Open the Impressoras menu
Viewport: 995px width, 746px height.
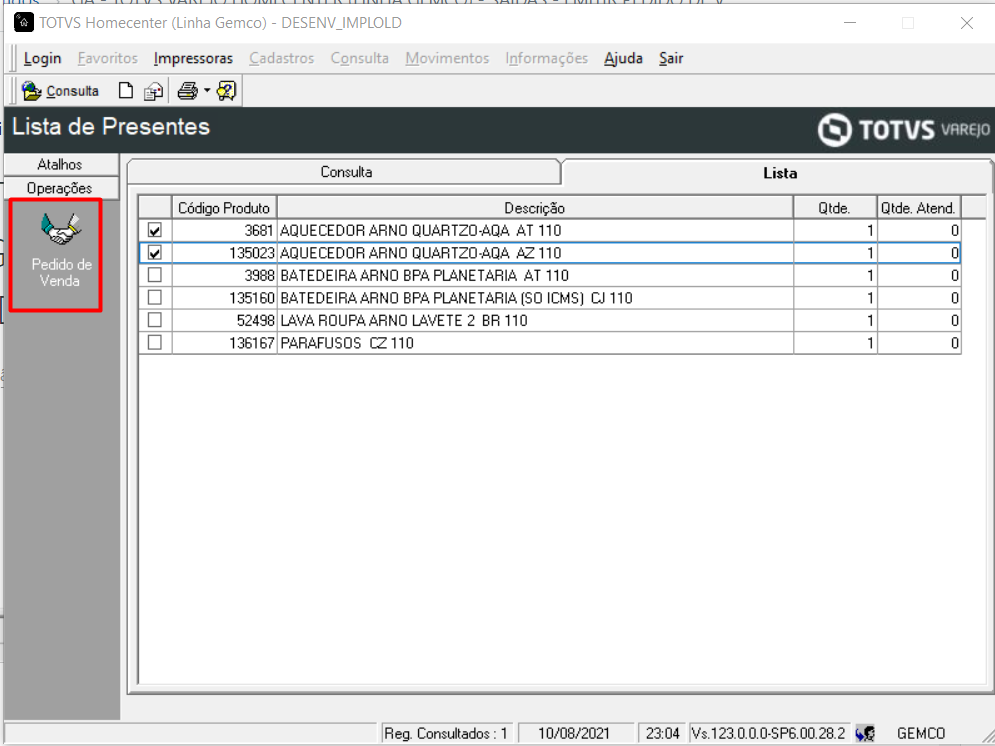pos(193,58)
